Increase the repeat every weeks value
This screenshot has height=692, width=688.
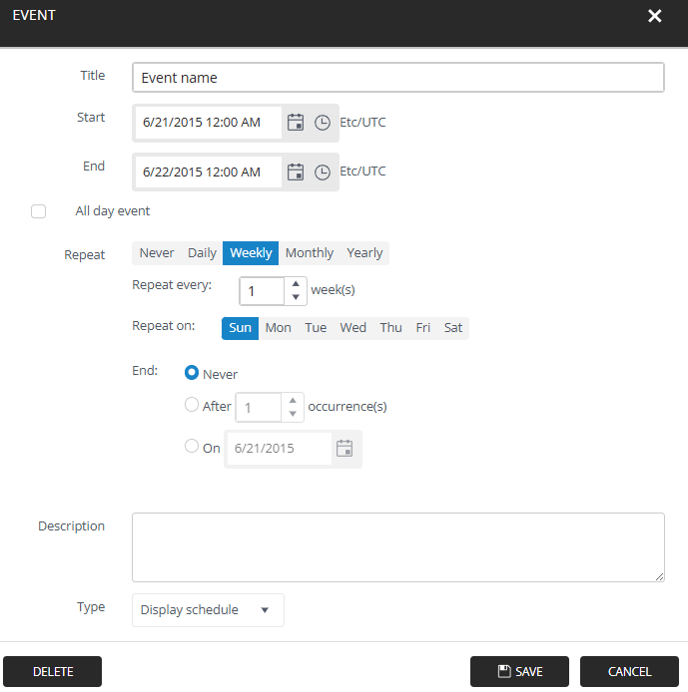click(296, 284)
